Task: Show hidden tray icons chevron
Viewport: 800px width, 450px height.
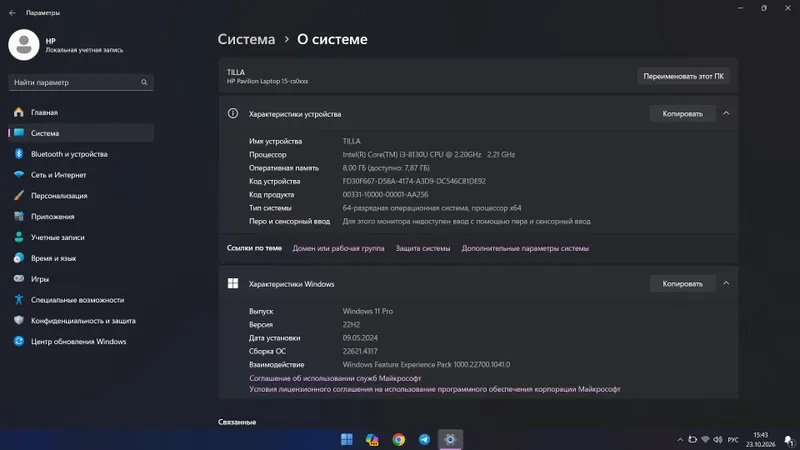Action: tap(680, 440)
